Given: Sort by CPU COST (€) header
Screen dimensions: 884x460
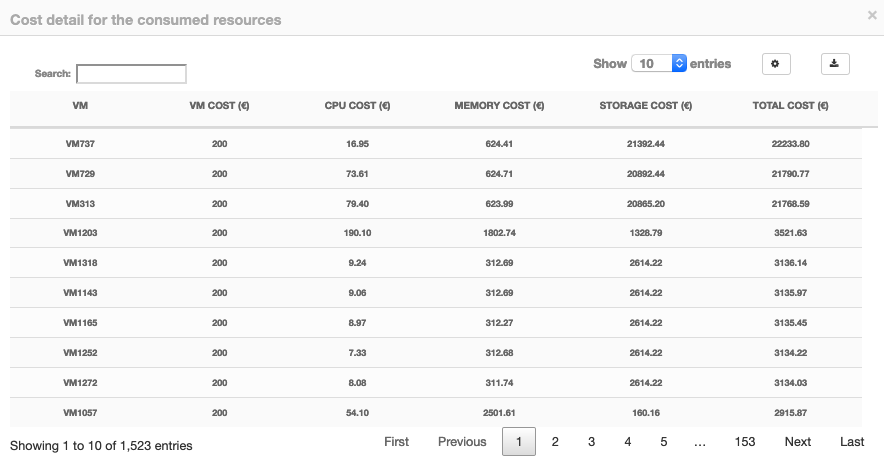Looking at the screenshot, I should click(357, 105).
